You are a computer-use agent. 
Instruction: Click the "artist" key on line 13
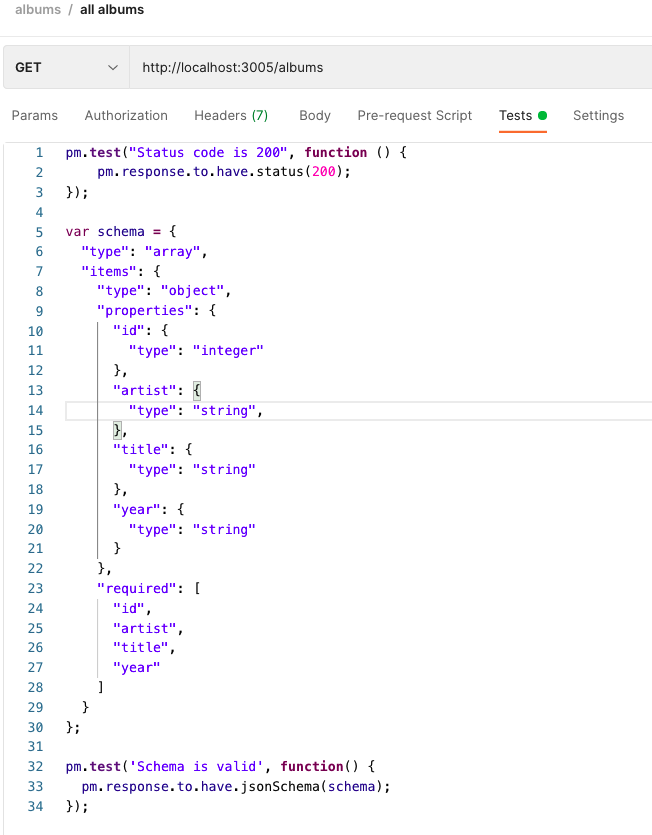(145, 390)
